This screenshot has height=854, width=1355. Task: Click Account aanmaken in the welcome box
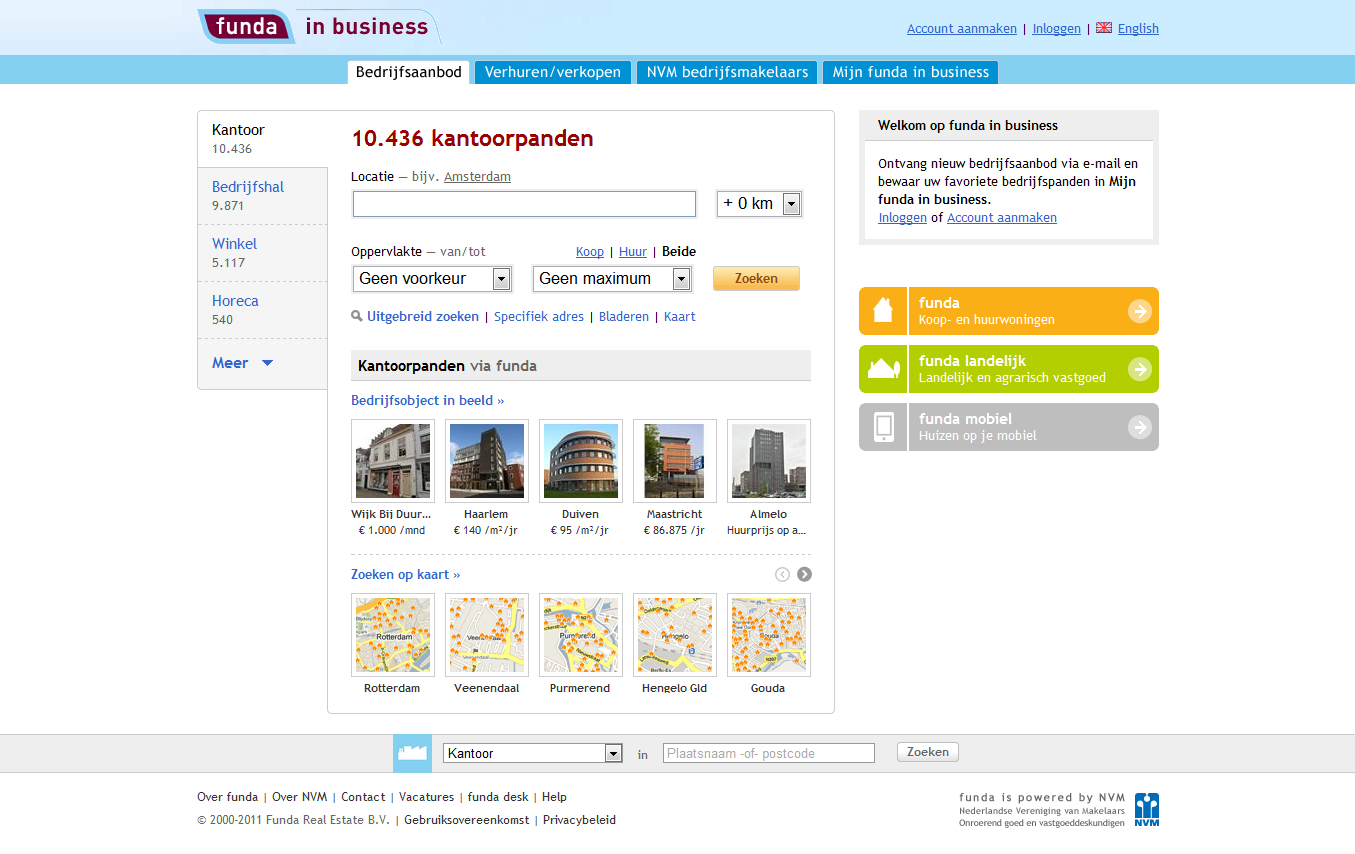point(1002,217)
